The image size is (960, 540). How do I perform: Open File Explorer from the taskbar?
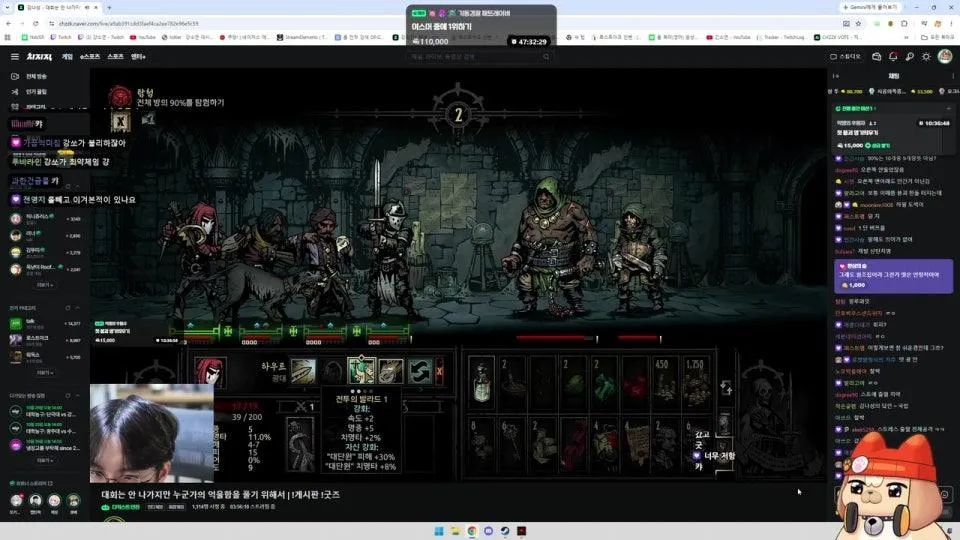[455, 531]
